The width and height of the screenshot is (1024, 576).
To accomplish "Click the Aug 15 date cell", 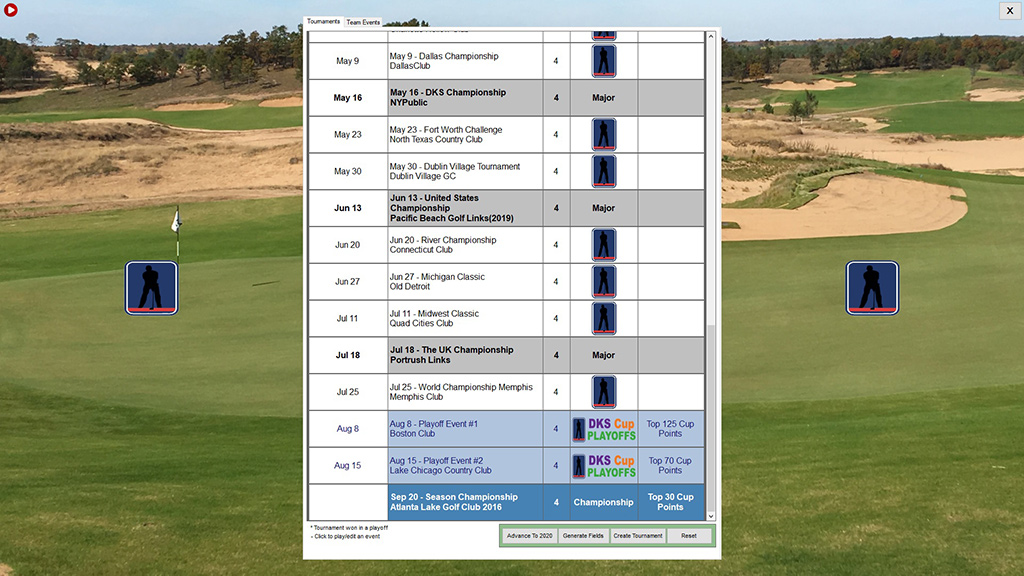I will [x=347, y=466].
